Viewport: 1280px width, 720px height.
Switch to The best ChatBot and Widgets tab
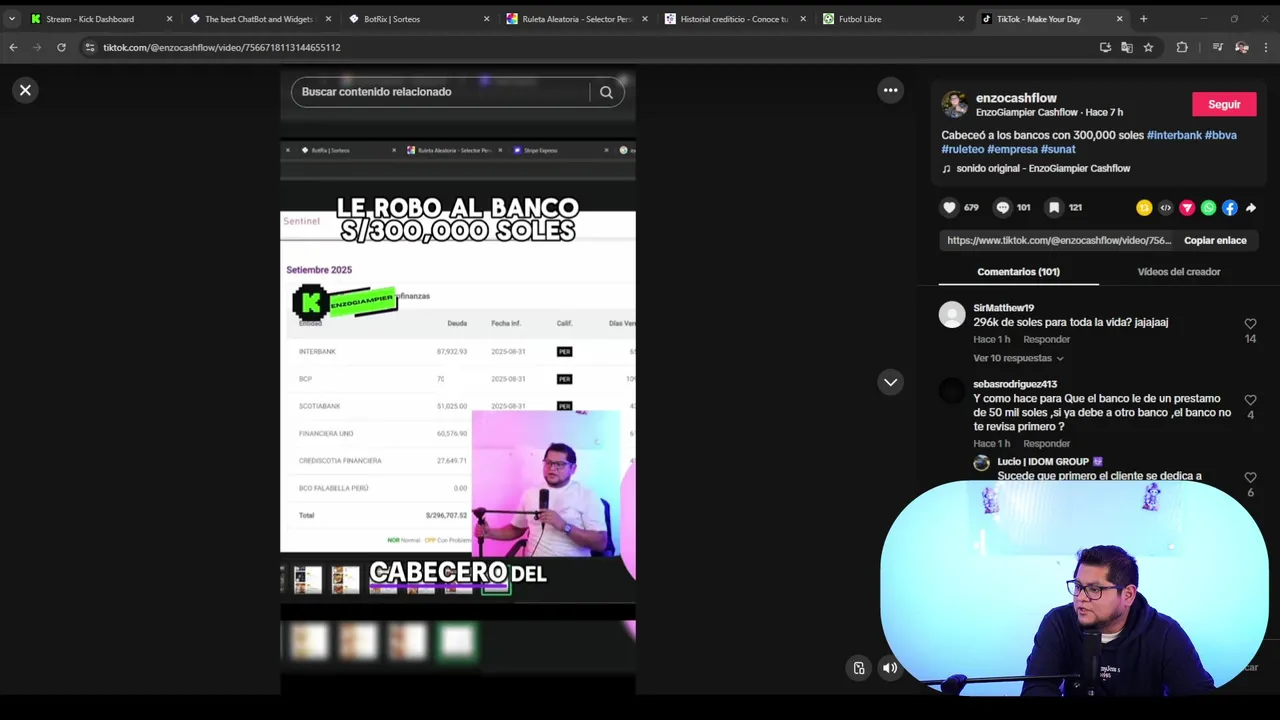[258, 19]
